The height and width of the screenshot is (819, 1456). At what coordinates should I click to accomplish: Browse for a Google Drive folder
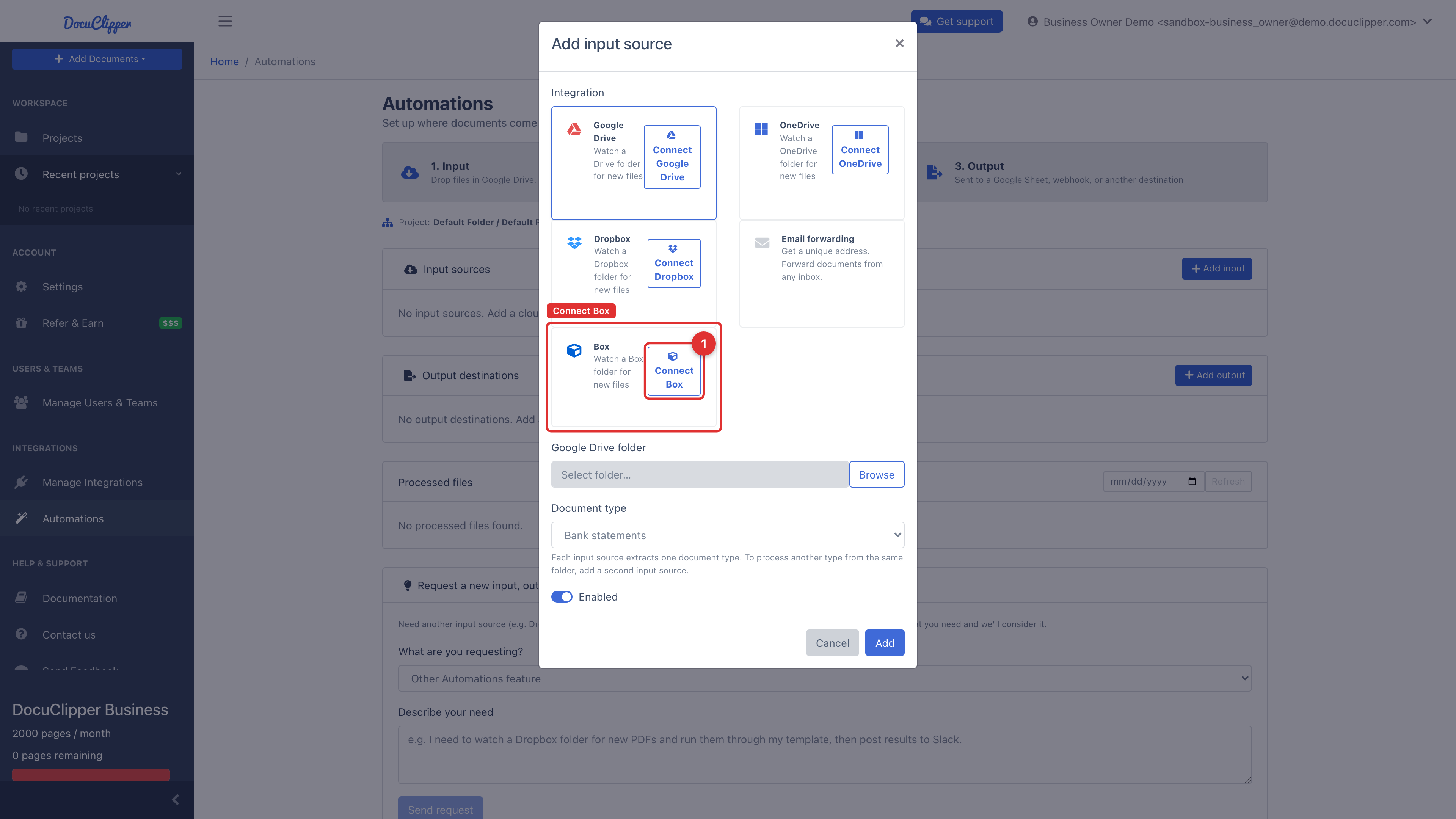pyautogui.click(x=876, y=475)
